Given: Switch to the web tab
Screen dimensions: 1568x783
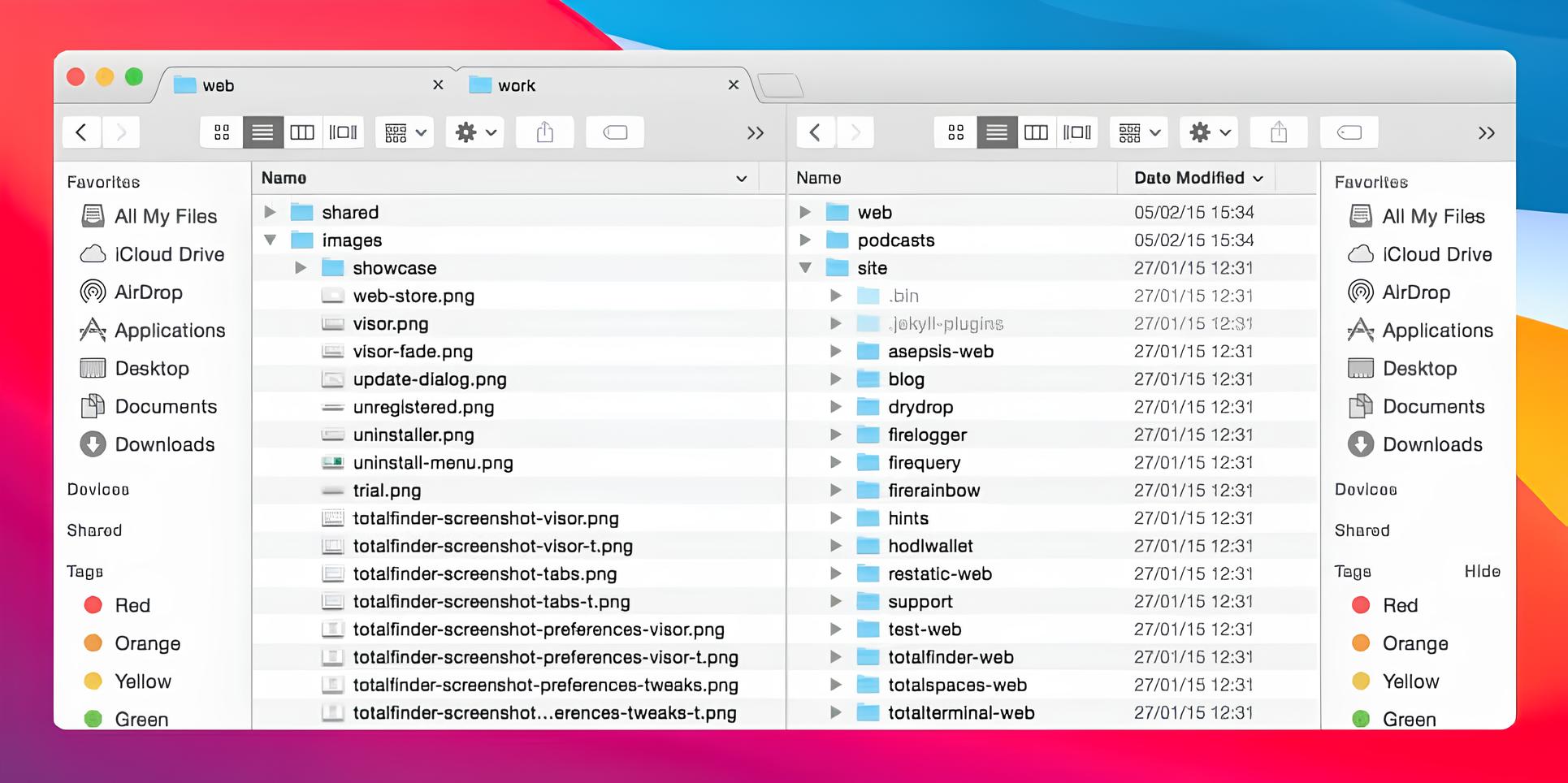Looking at the screenshot, I should 219,84.
